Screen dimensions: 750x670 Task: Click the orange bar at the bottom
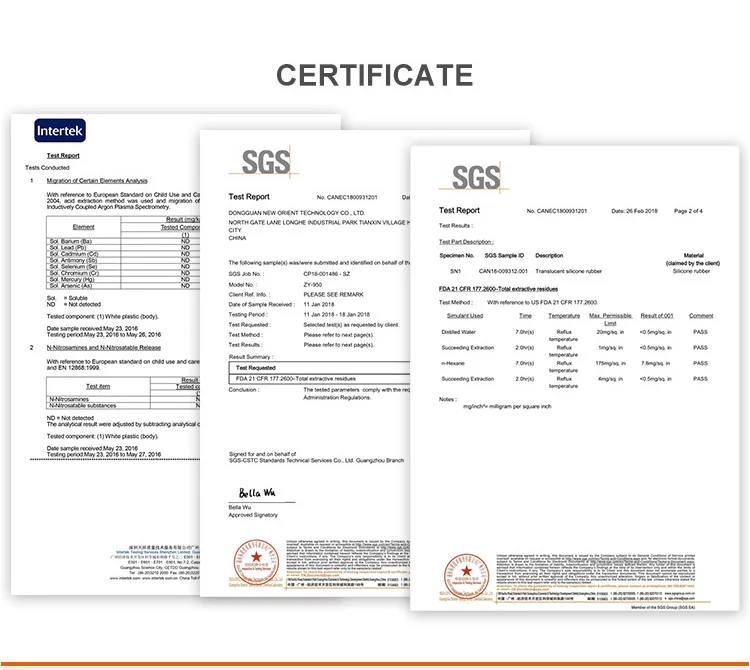374,665
